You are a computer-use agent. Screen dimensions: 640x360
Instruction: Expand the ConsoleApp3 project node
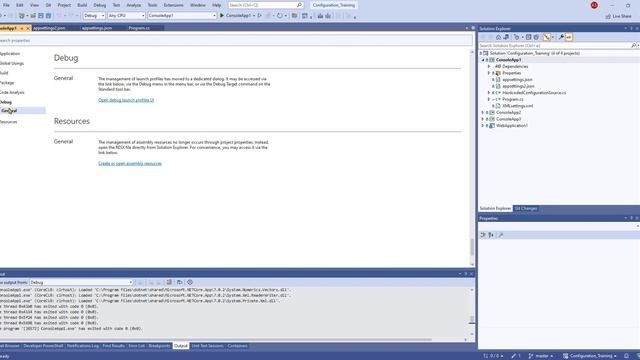click(483, 119)
